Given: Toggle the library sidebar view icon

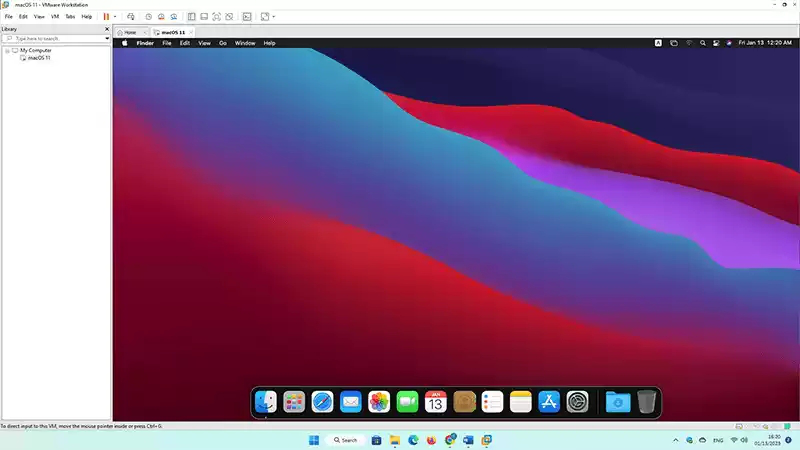Looking at the screenshot, I should pyautogui.click(x=191, y=17).
